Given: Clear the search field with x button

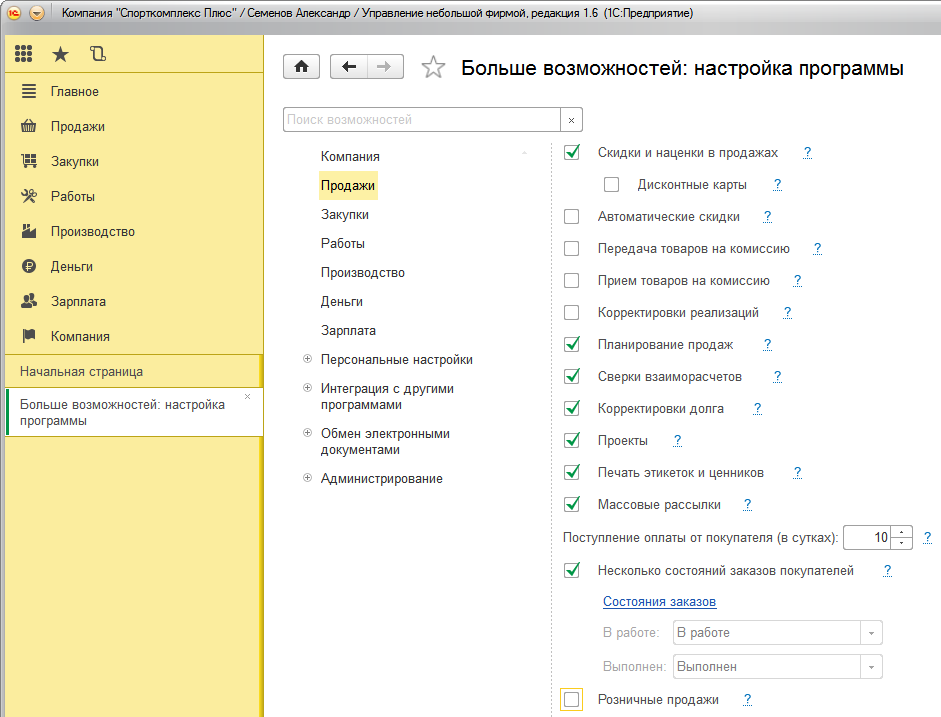Looking at the screenshot, I should pyautogui.click(x=571, y=120).
